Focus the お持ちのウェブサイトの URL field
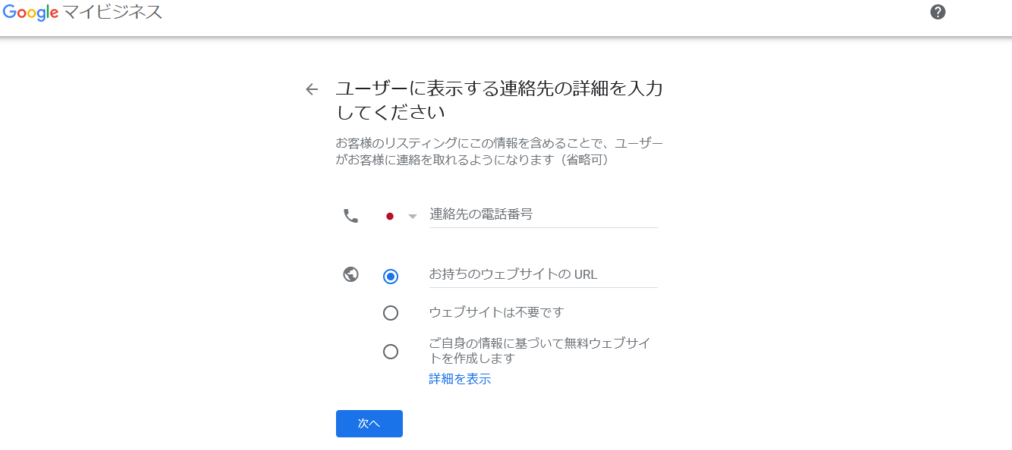 (543, 275)
